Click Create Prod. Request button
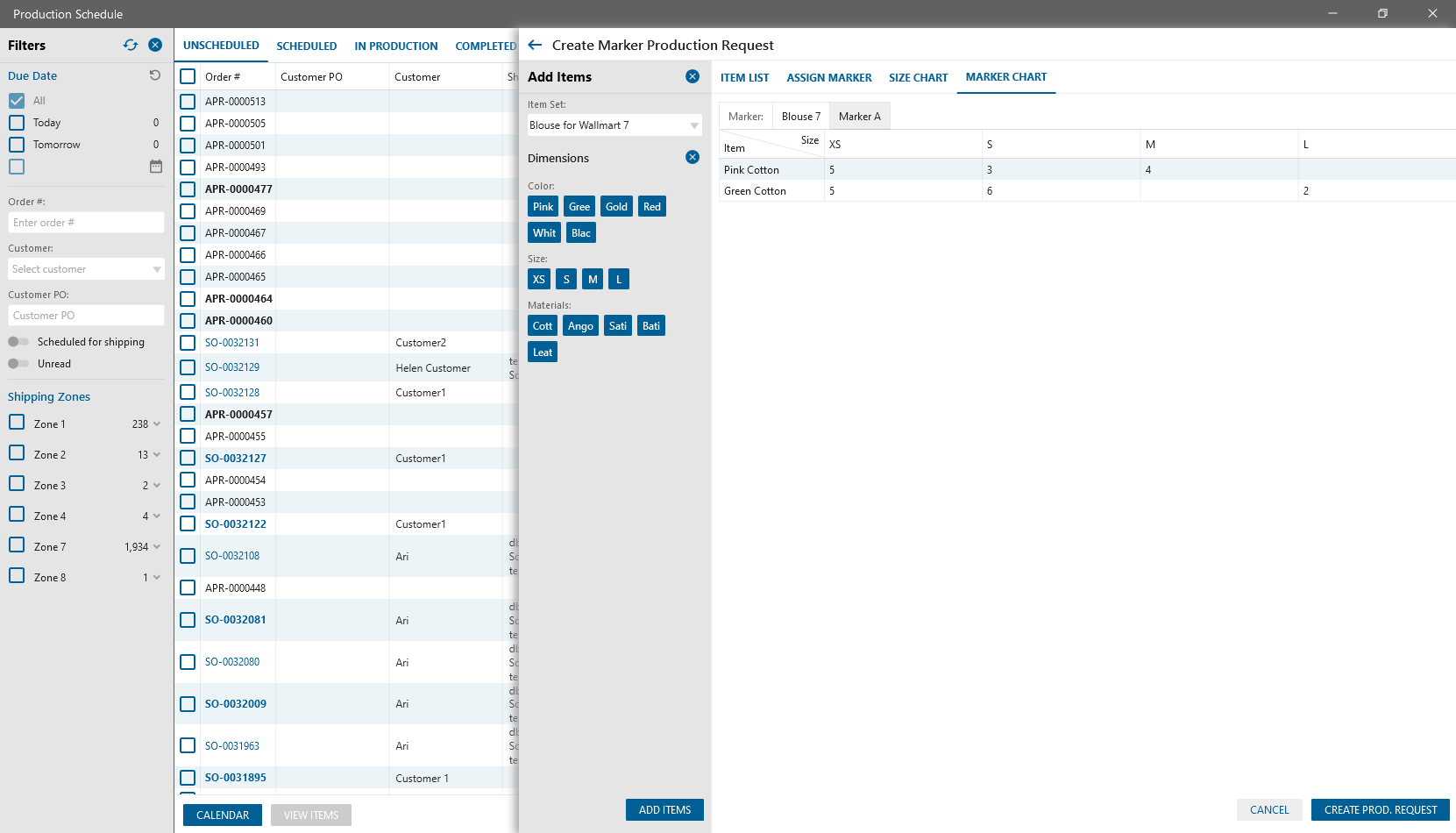1456x833 pixels. [x=1381, y=810]
